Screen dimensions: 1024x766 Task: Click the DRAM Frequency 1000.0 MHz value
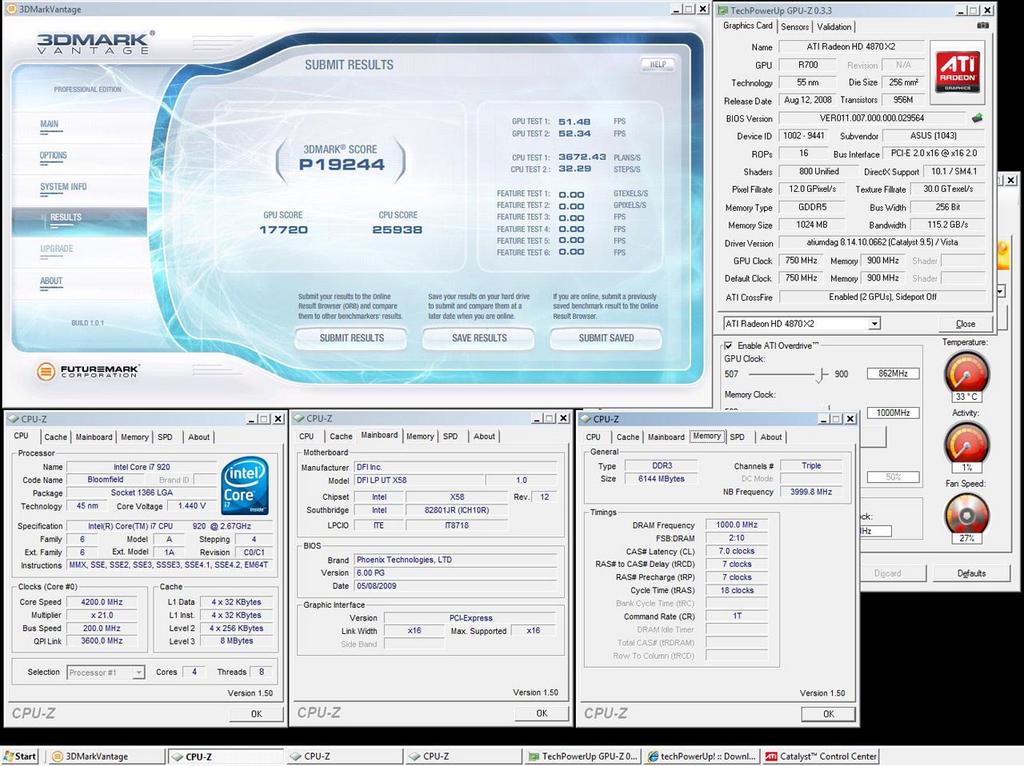[736, 525]
